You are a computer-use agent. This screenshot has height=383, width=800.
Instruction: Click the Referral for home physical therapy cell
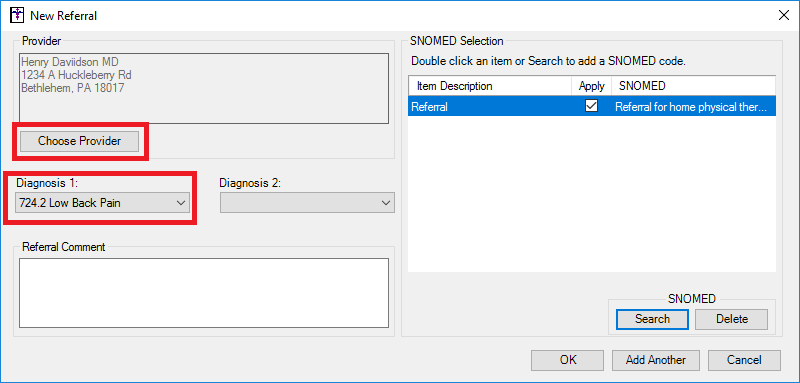coord(693,106)
